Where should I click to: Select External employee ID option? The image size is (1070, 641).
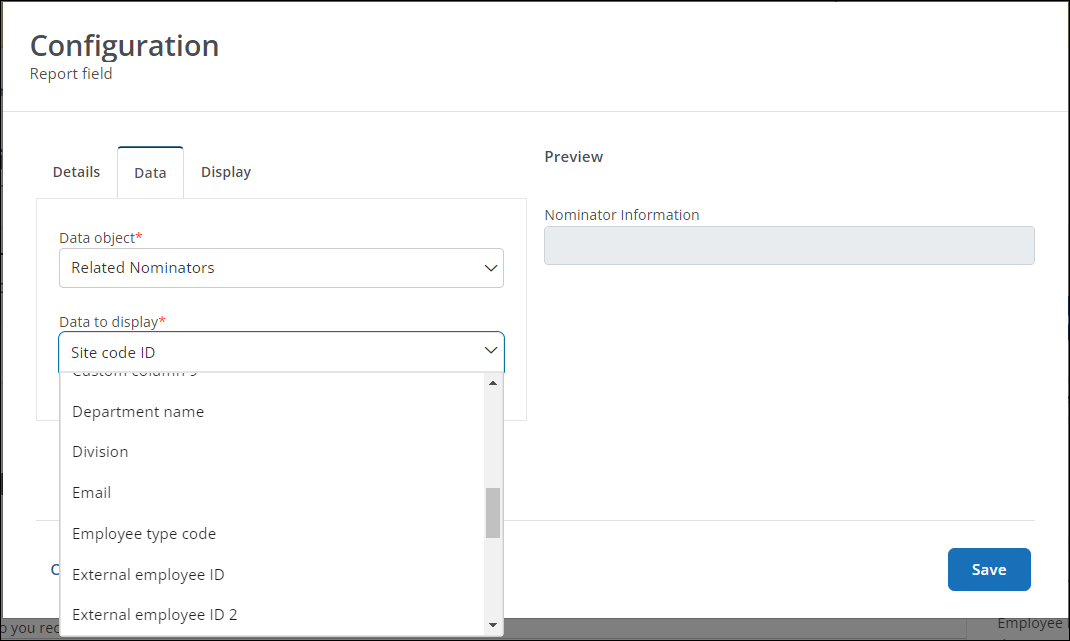[272, 575]
